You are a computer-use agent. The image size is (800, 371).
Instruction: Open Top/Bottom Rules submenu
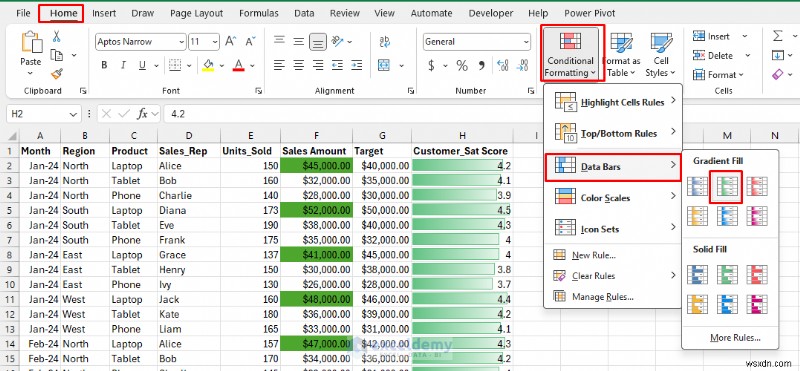click(614, 133)
